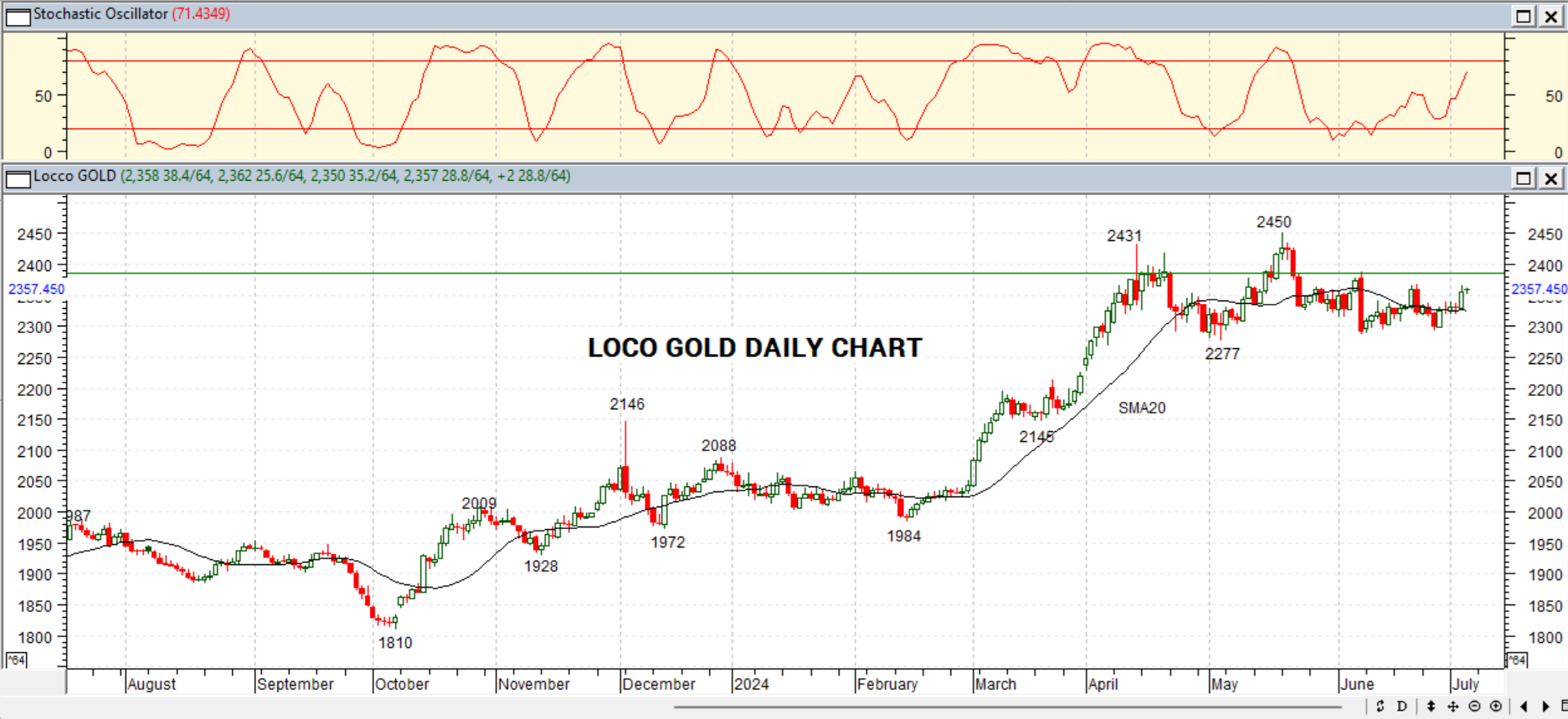This screenshot has height=719, width=1568.
Task: Click the vertical stretch arrows icon
Action: click(x=1432, y=706)
